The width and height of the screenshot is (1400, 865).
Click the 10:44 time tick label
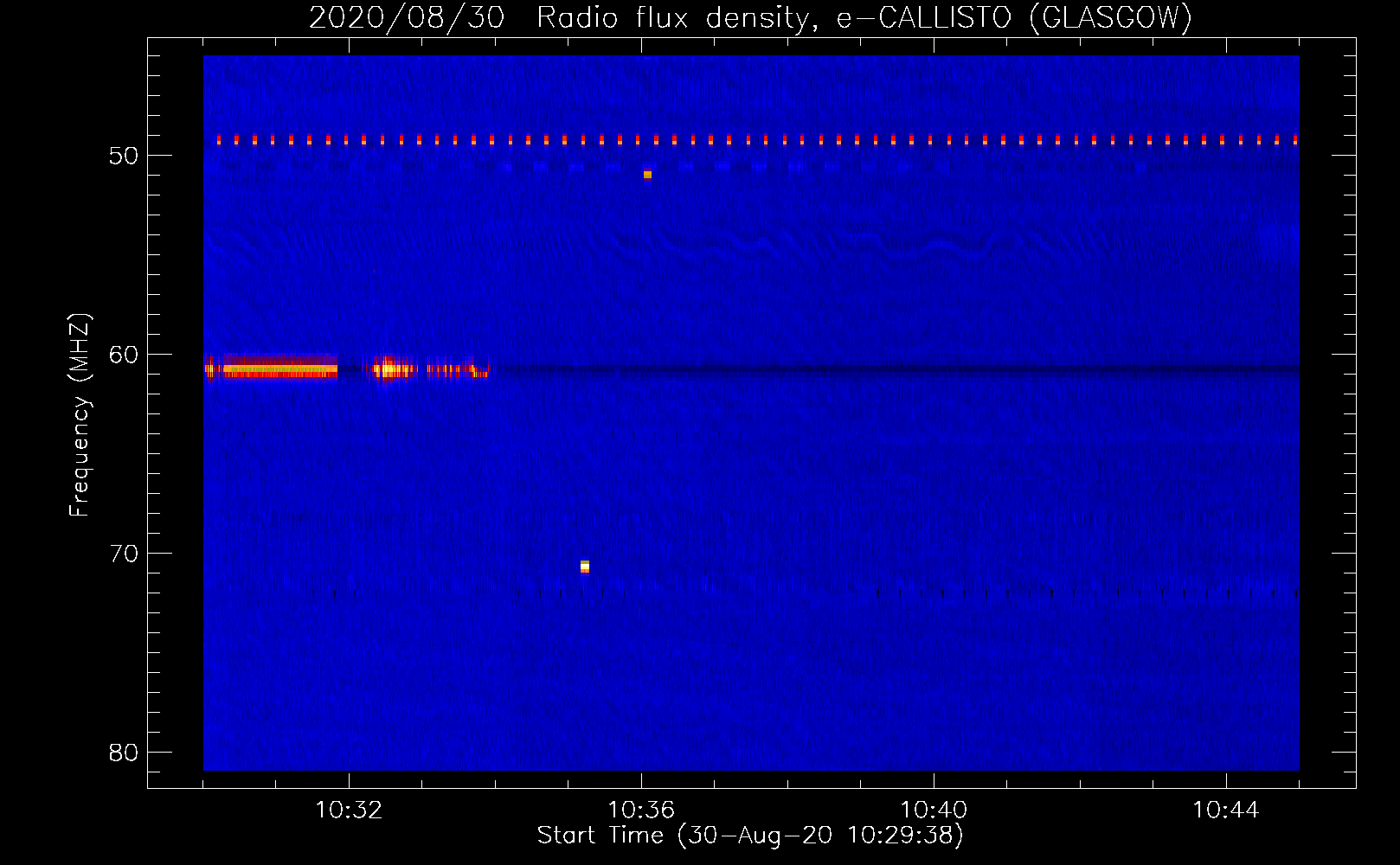coord(1226,811)
